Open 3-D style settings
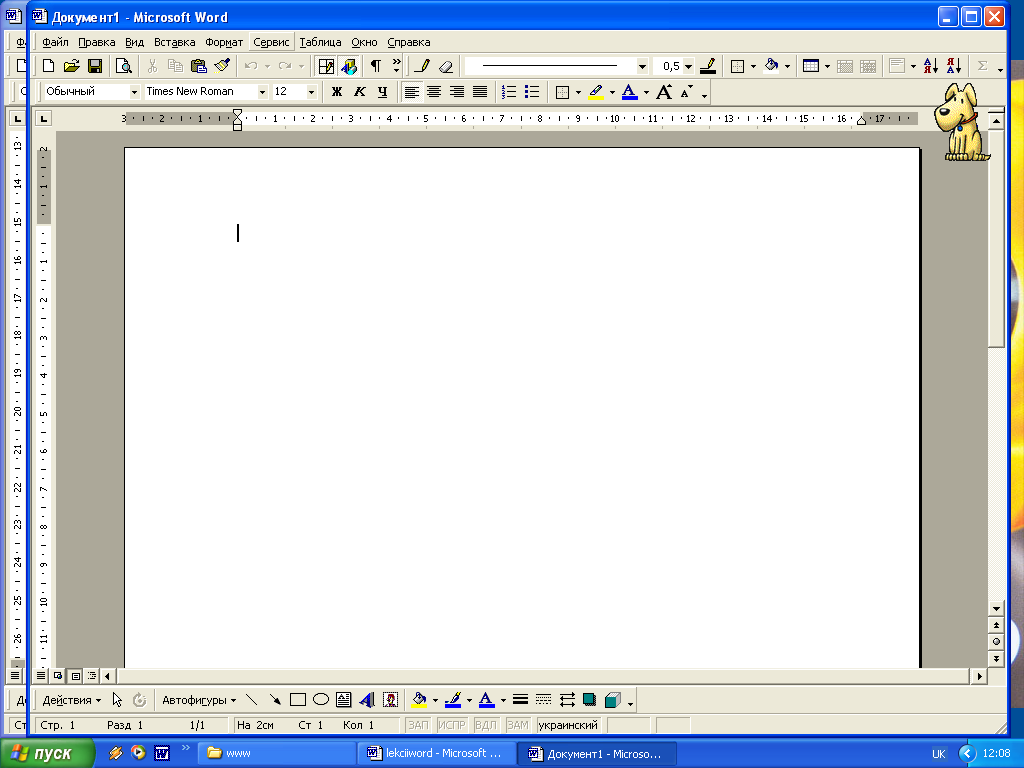Screen dimensions: 1024x768 point(613,700)
